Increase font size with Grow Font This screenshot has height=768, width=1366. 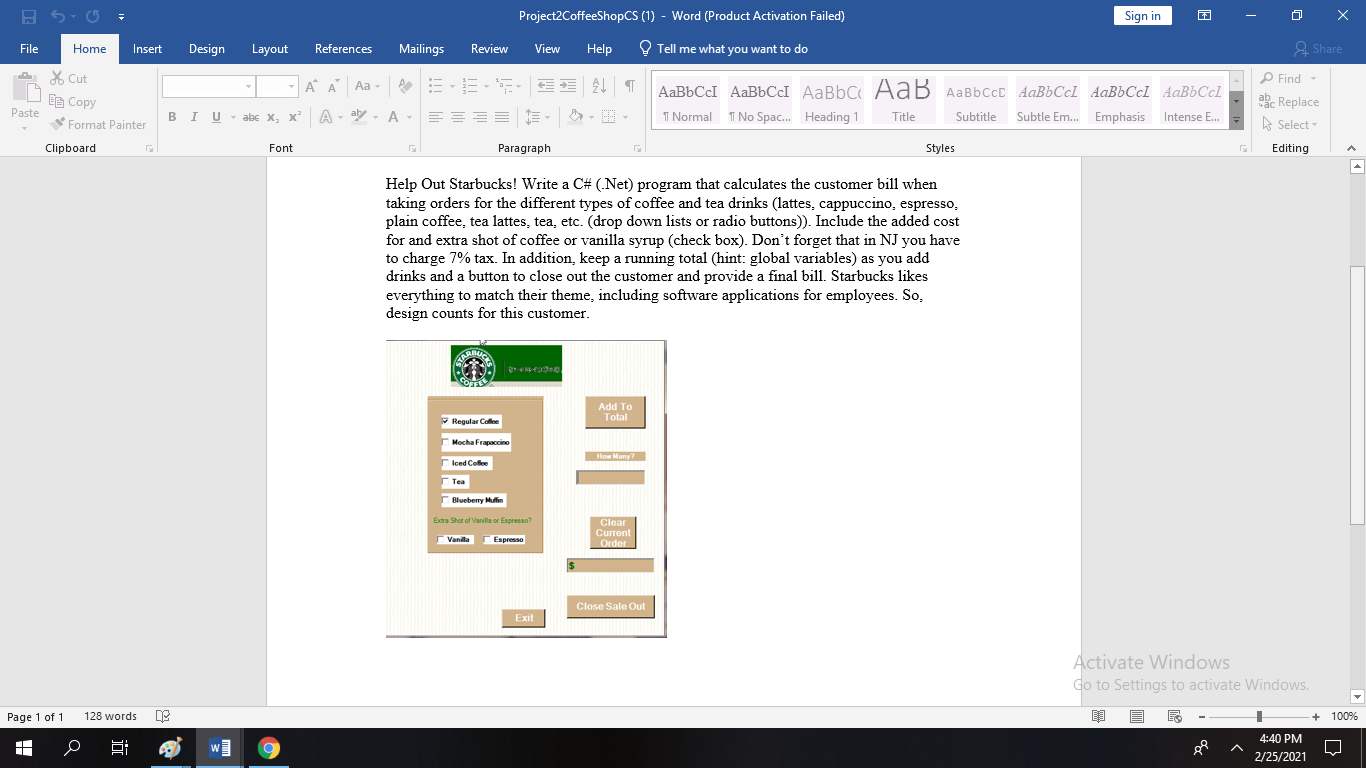[312, 86]
